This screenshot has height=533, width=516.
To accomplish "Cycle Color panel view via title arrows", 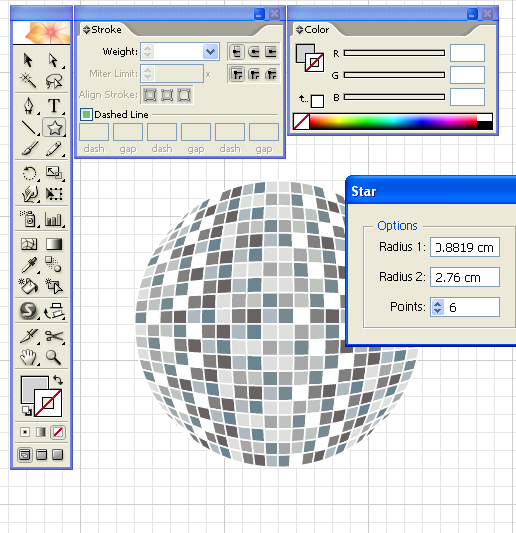I will coord(299,30).
